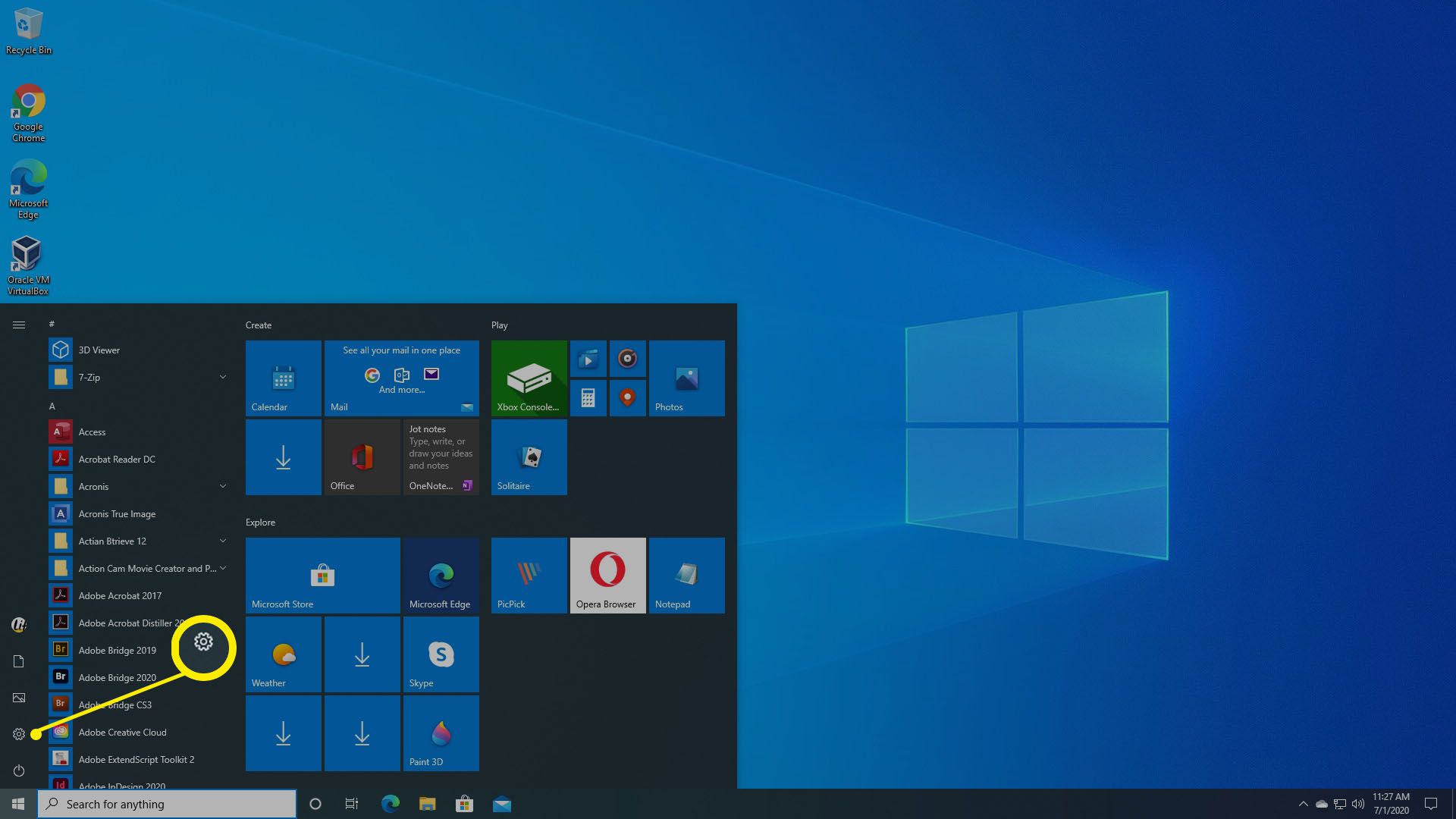Launch Adobe Bridge 2019
This screenshot has width=1456, height=819.
[139, 650]
